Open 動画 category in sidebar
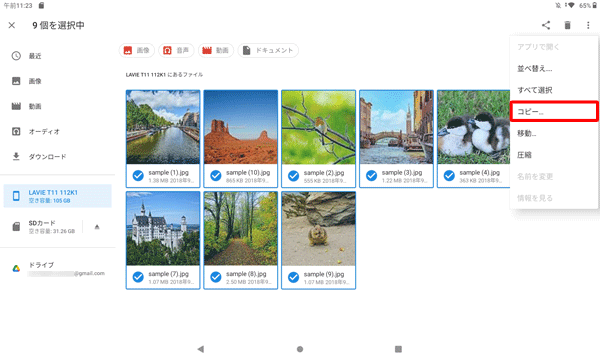The width and height of the screenshot is (600, 360). point(57,106)
